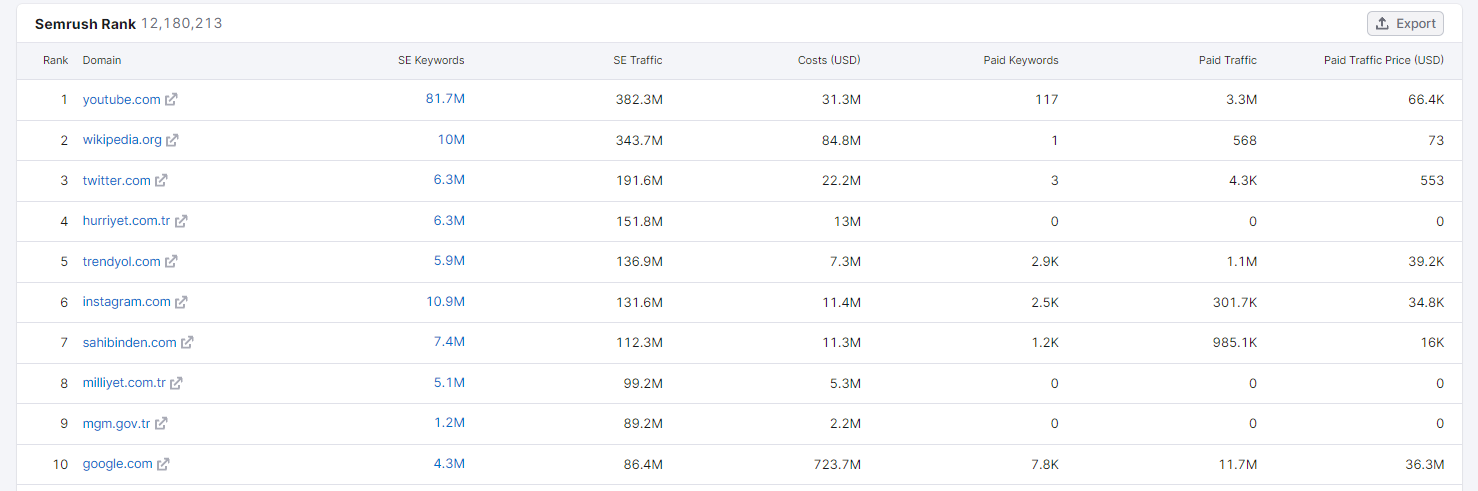Open the twitter.com domain link
1478x491 pixels.
pyautogui.click(x=116, y=181)
